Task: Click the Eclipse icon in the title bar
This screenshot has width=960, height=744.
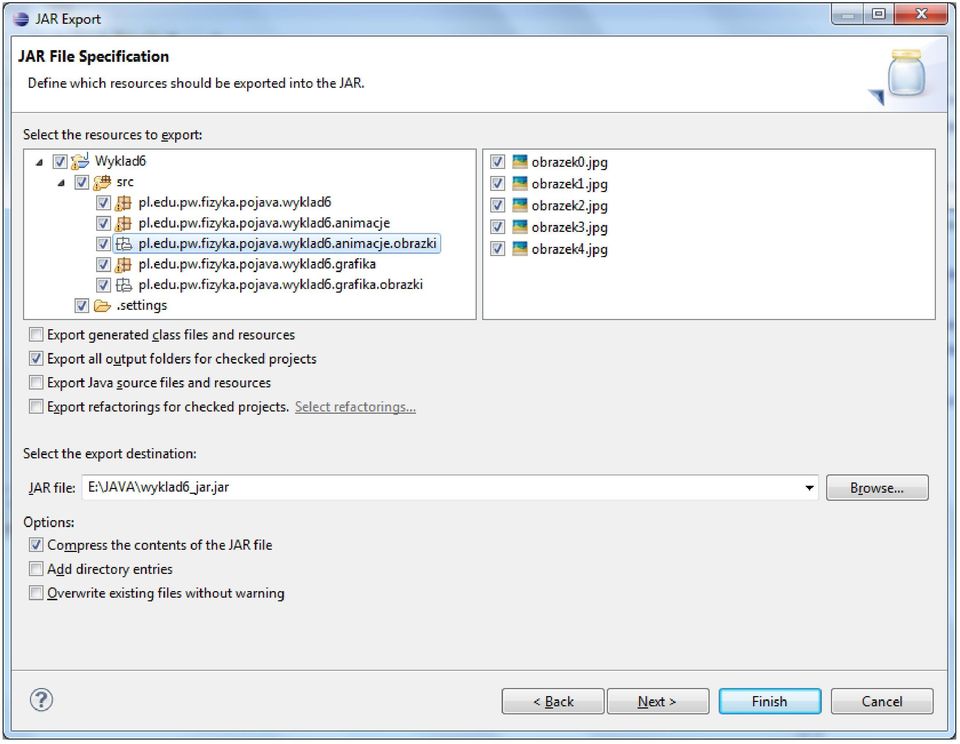Action: point(21,19)
